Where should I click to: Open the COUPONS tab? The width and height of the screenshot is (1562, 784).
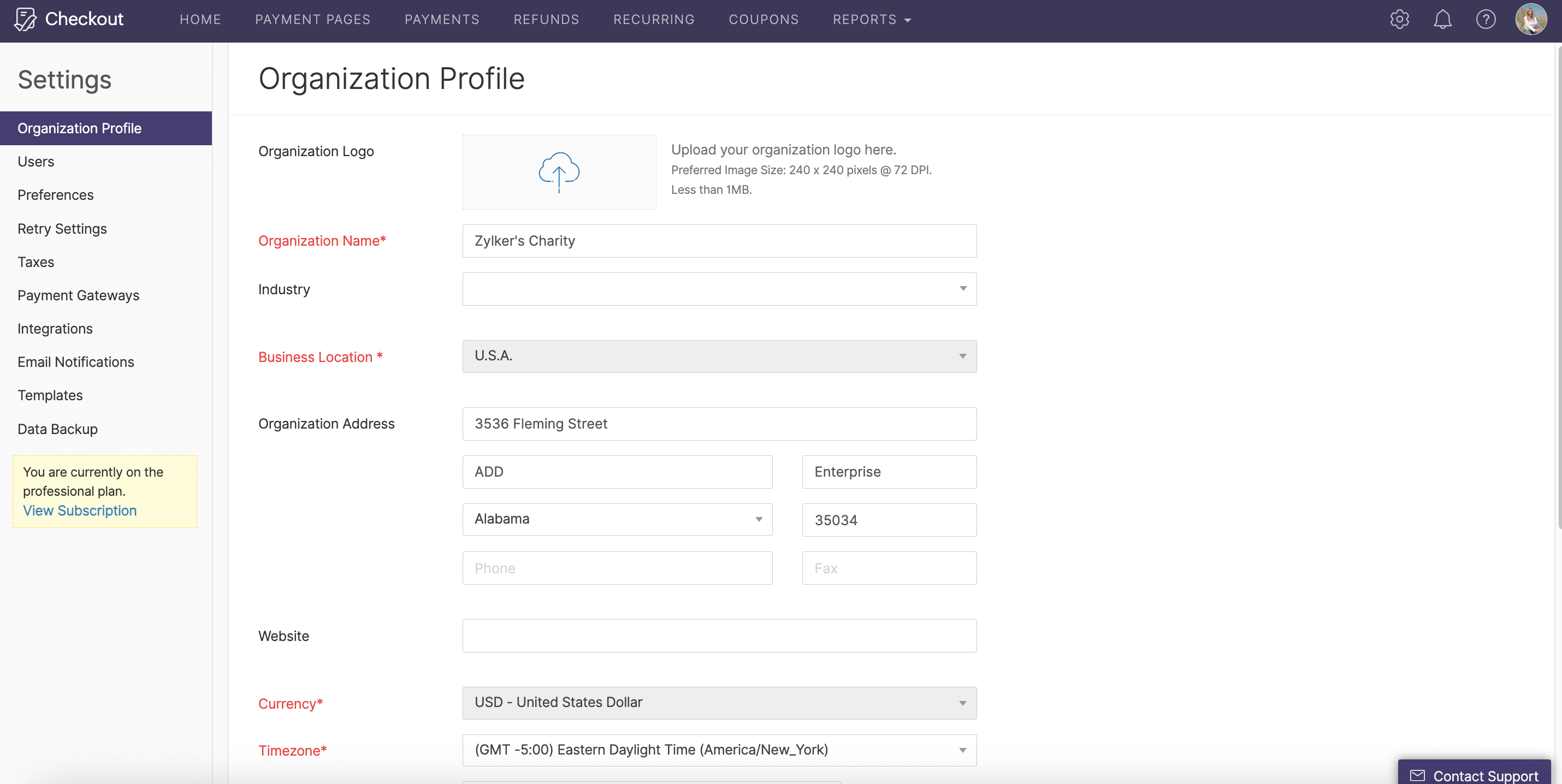point(764,20)
